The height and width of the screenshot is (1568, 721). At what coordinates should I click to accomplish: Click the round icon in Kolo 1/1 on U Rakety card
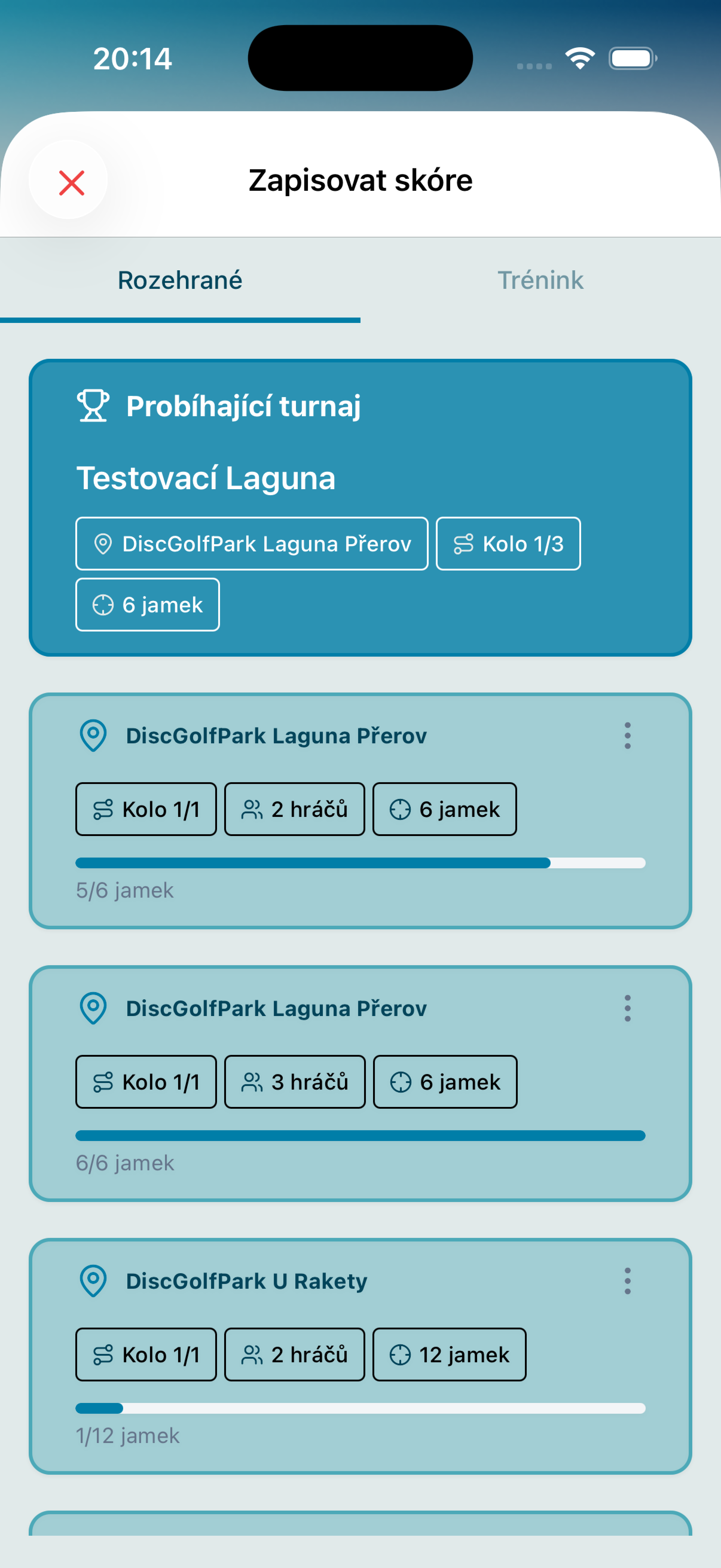point(102,1354)
